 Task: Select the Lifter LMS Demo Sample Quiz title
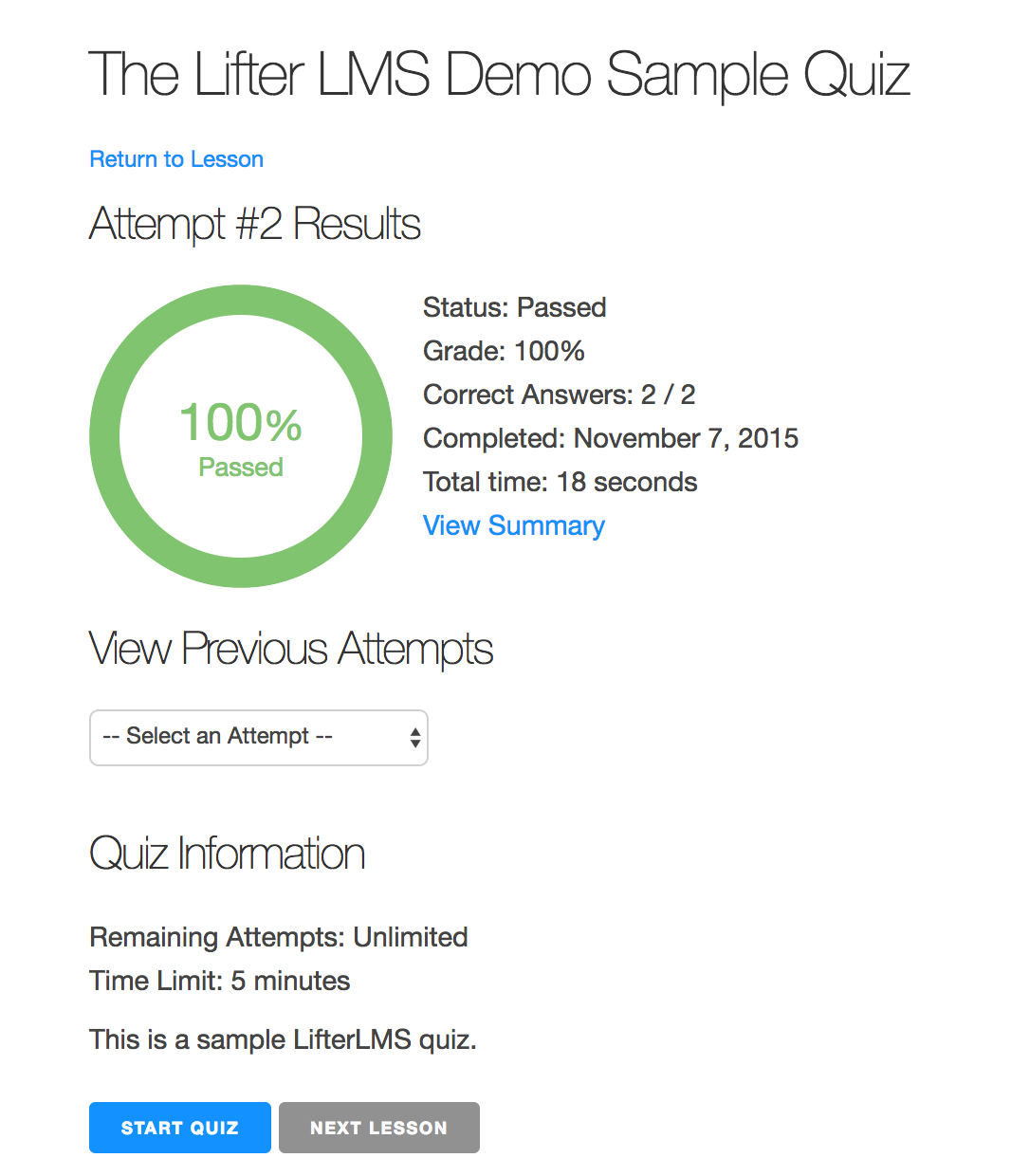[499, 75]
